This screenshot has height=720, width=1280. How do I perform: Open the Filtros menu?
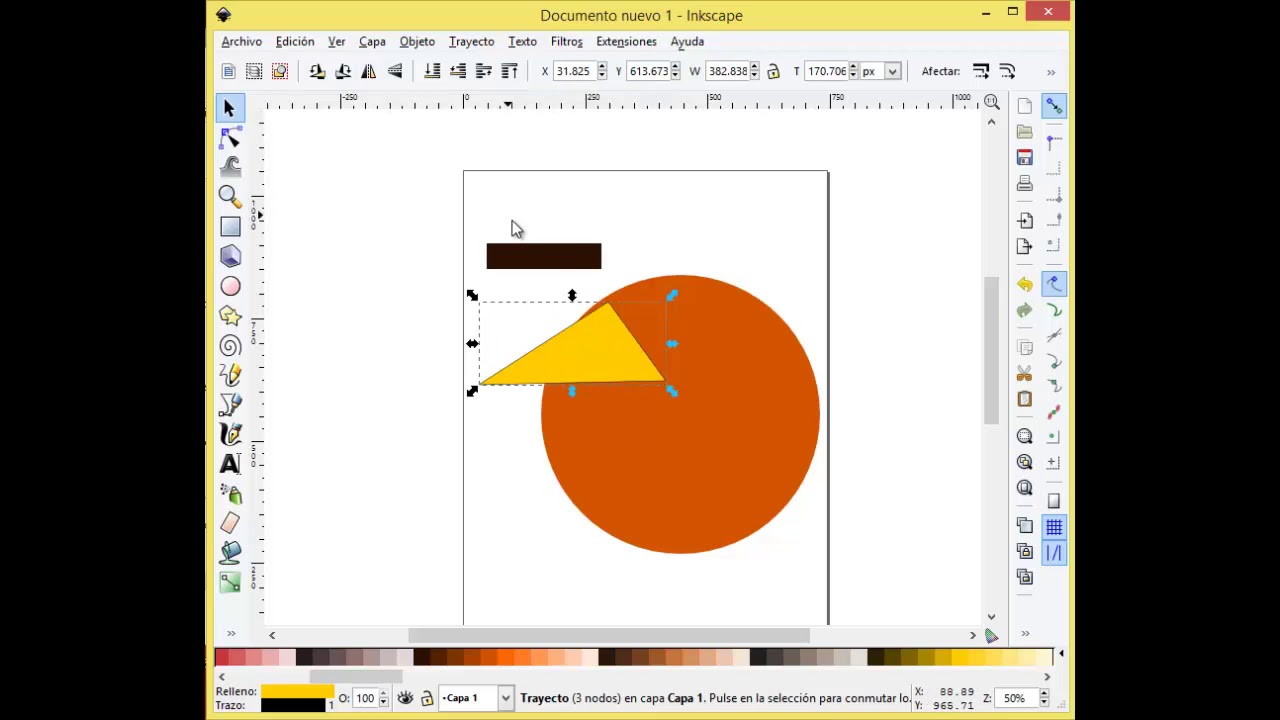566,42
